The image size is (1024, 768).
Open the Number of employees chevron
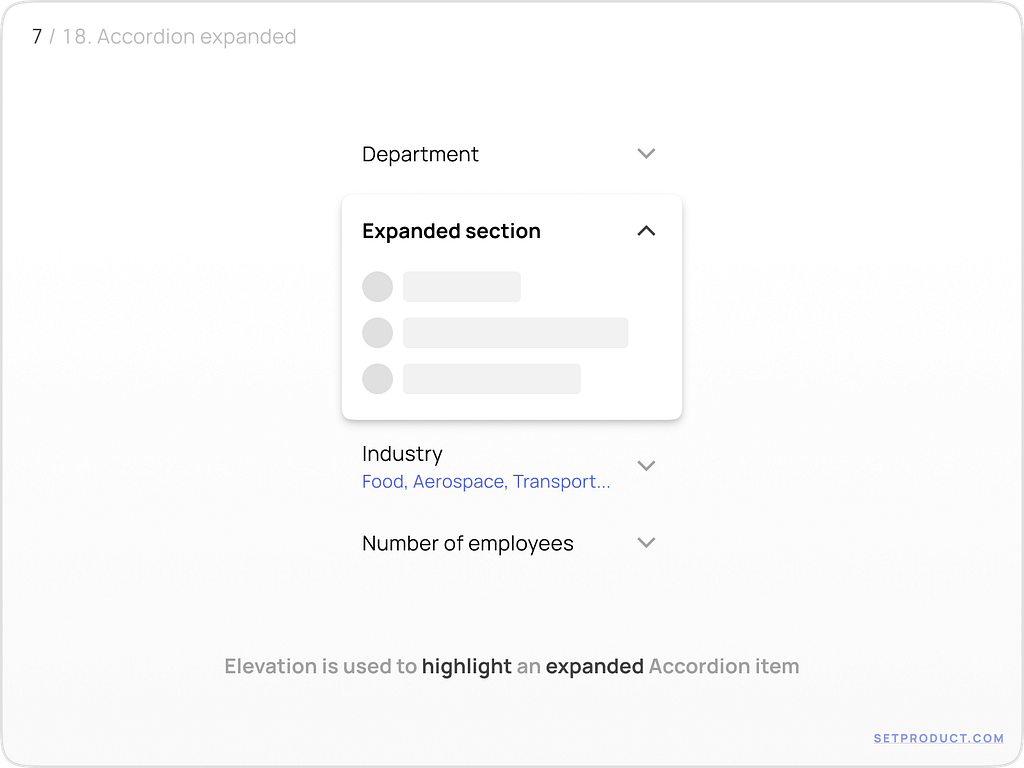pyautogui.click(x=646, y=543)
